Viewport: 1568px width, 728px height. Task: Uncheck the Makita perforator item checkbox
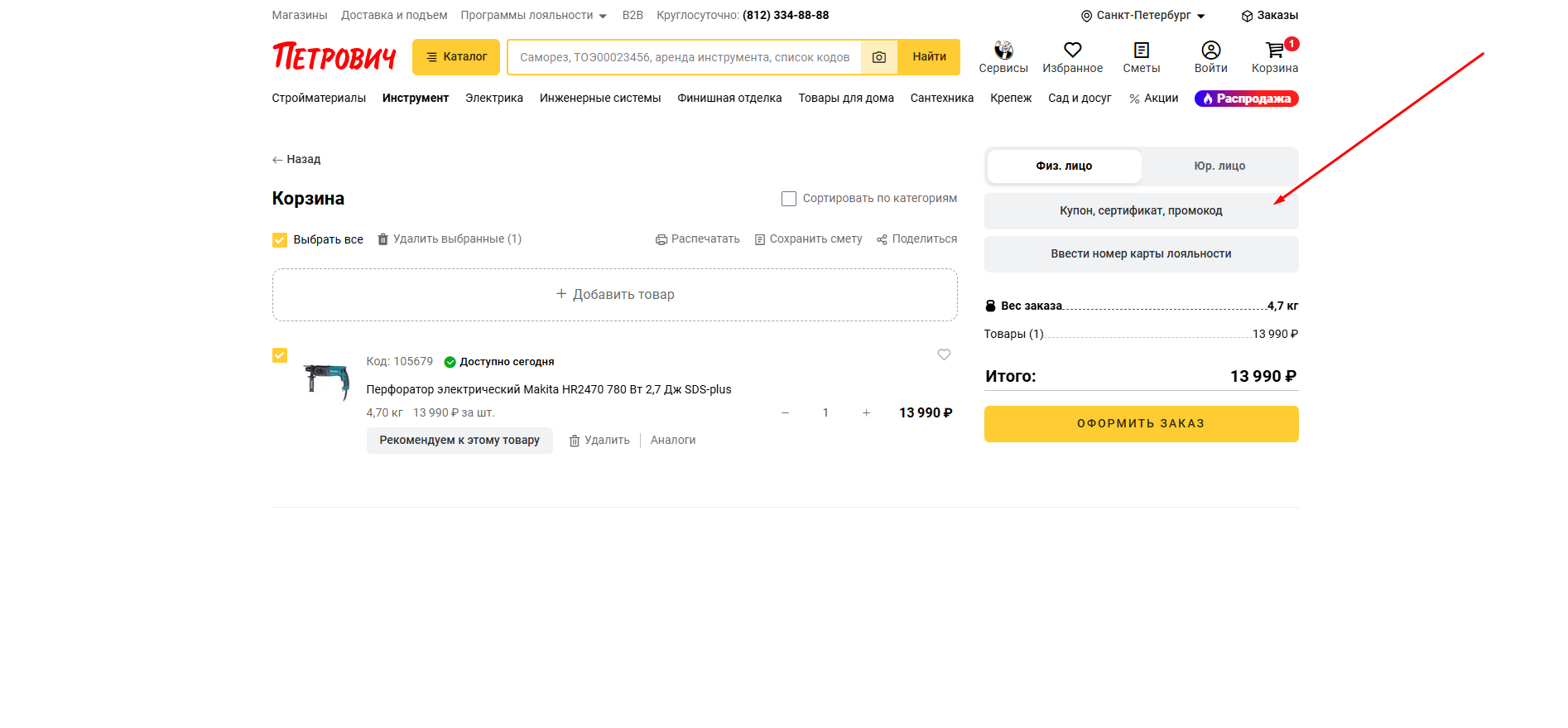pyautogui.click(x=280, y=355)
